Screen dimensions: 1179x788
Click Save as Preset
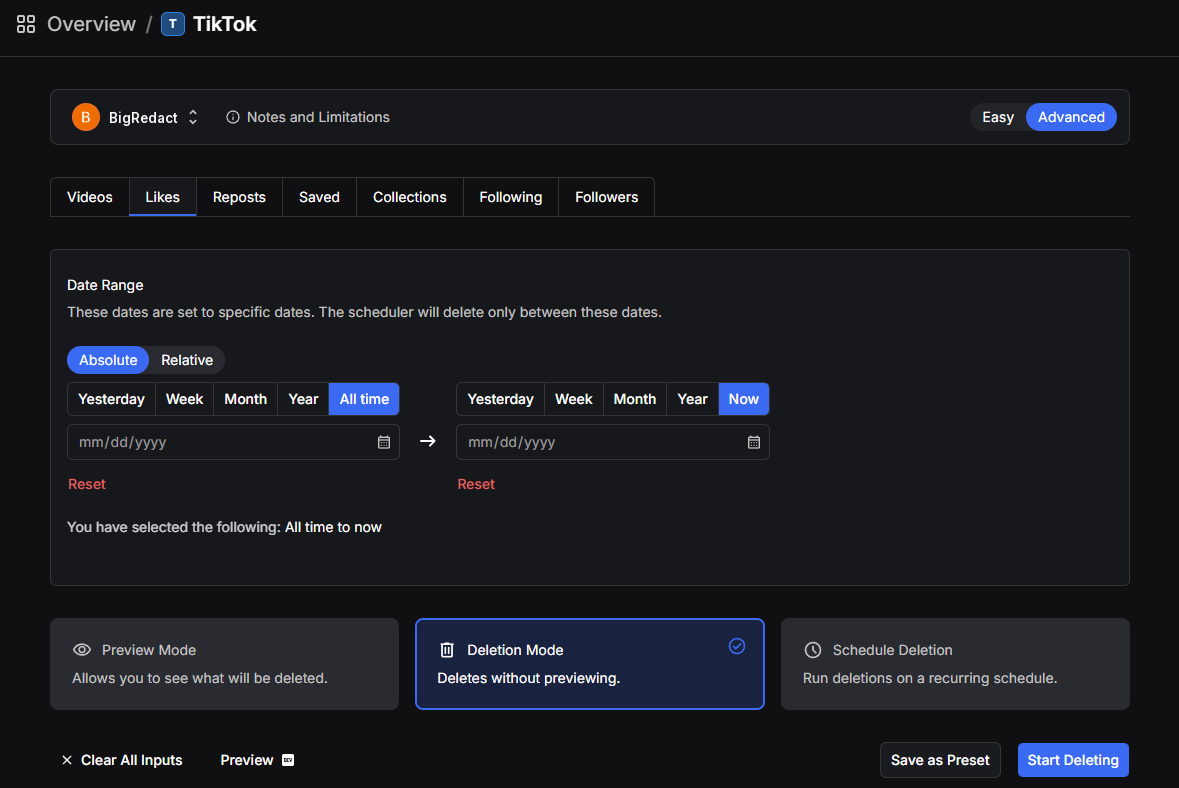940,760
